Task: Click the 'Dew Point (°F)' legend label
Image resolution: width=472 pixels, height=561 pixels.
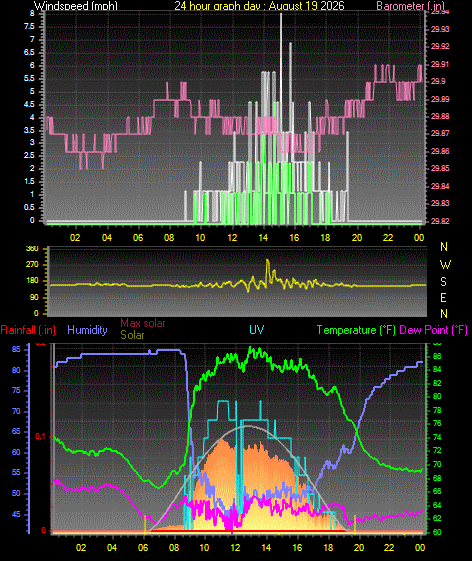Action: [x=433, y=330]
